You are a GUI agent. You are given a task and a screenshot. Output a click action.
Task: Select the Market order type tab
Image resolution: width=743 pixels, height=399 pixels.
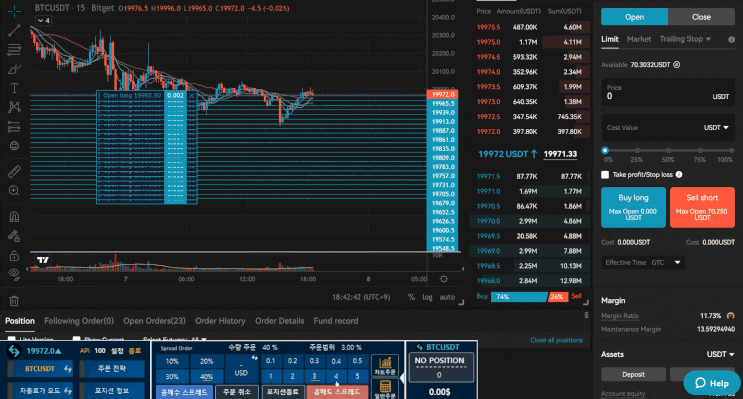639,39
